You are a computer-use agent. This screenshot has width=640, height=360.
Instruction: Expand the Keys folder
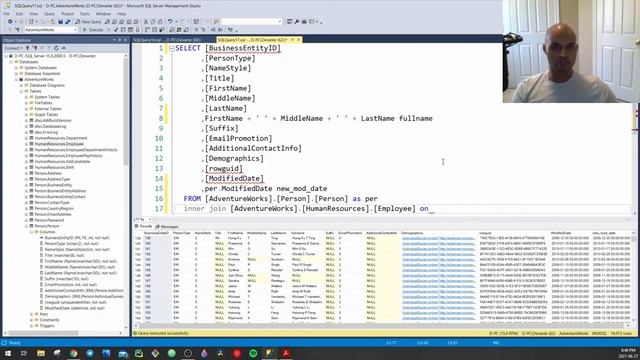coord(31,314)
